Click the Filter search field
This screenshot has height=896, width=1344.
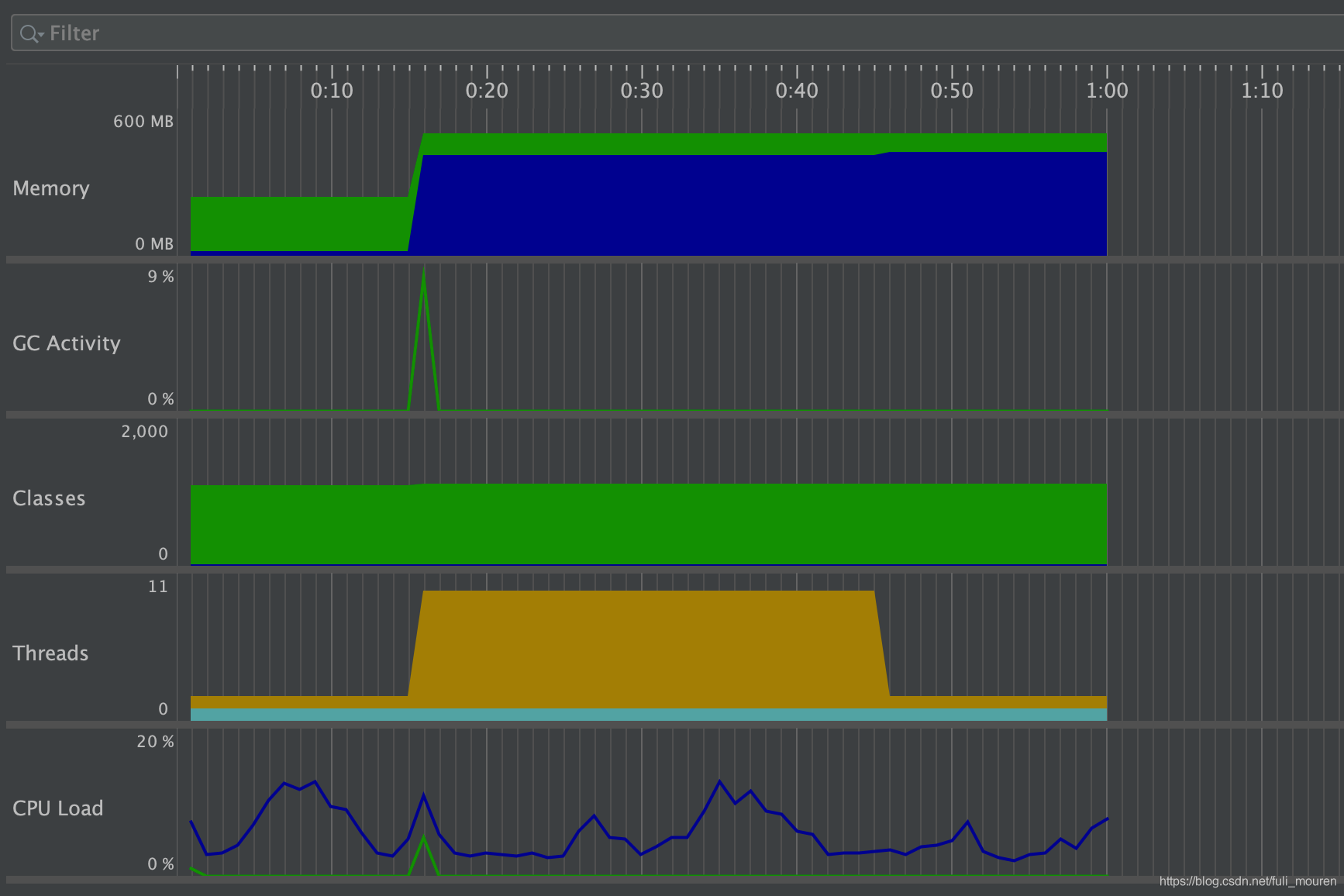click(677, 33)
